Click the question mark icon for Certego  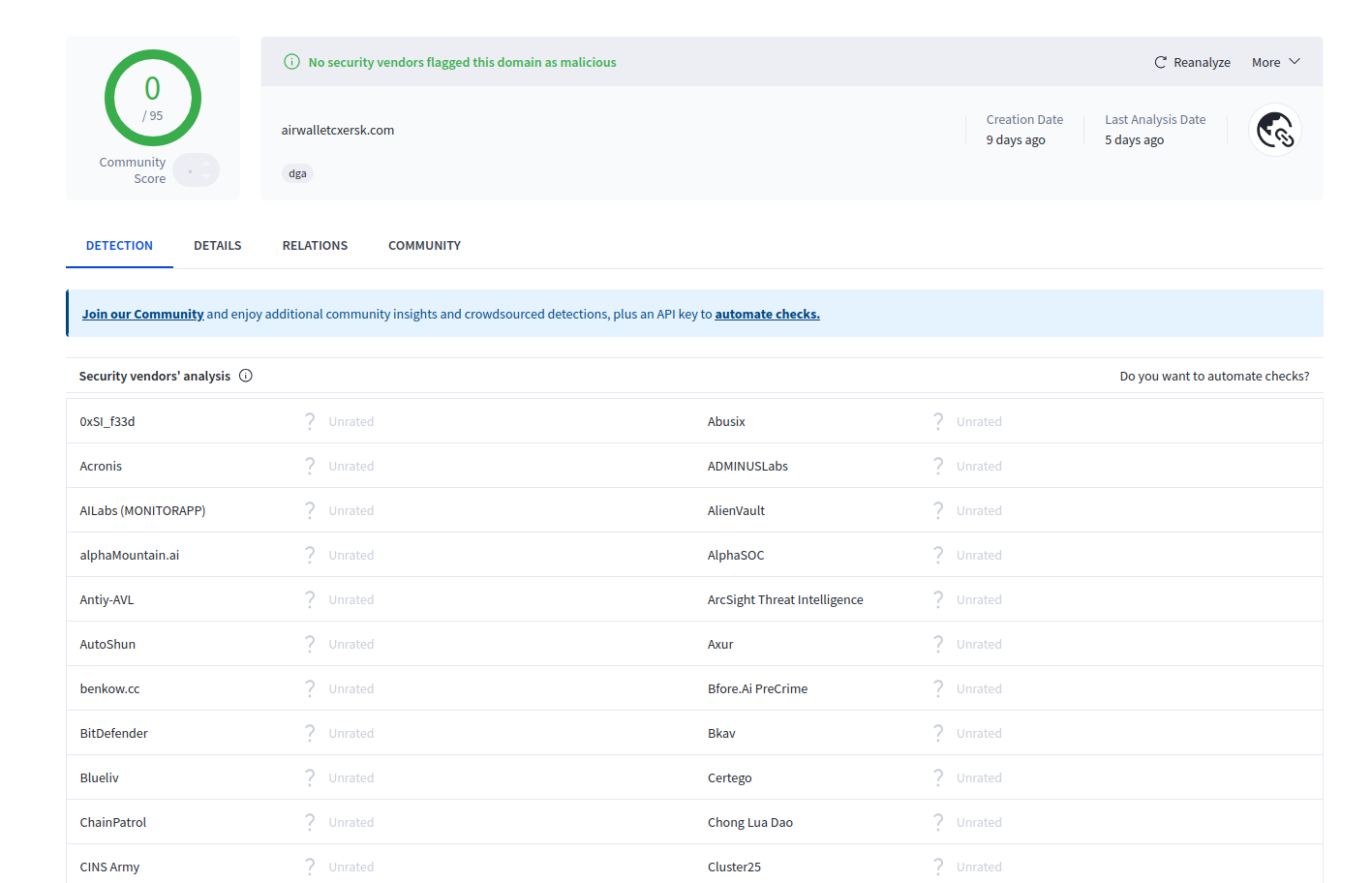[x=938, y=777]
